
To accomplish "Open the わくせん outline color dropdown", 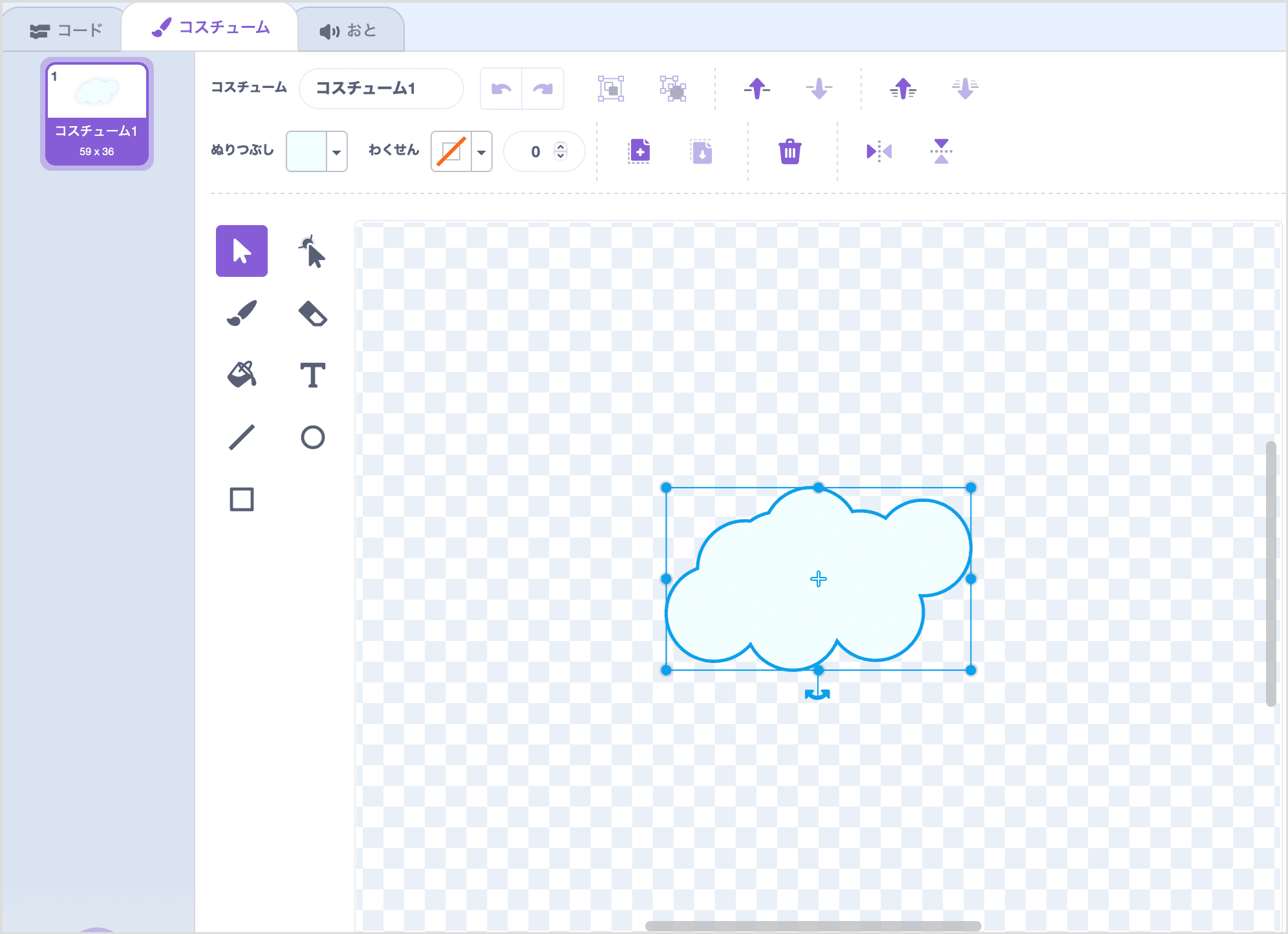I will 482,151.
